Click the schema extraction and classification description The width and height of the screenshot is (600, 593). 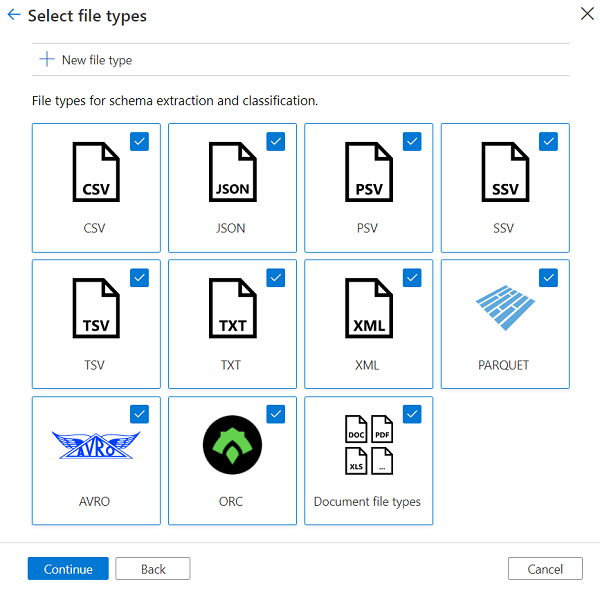click(x=175, y=101)
